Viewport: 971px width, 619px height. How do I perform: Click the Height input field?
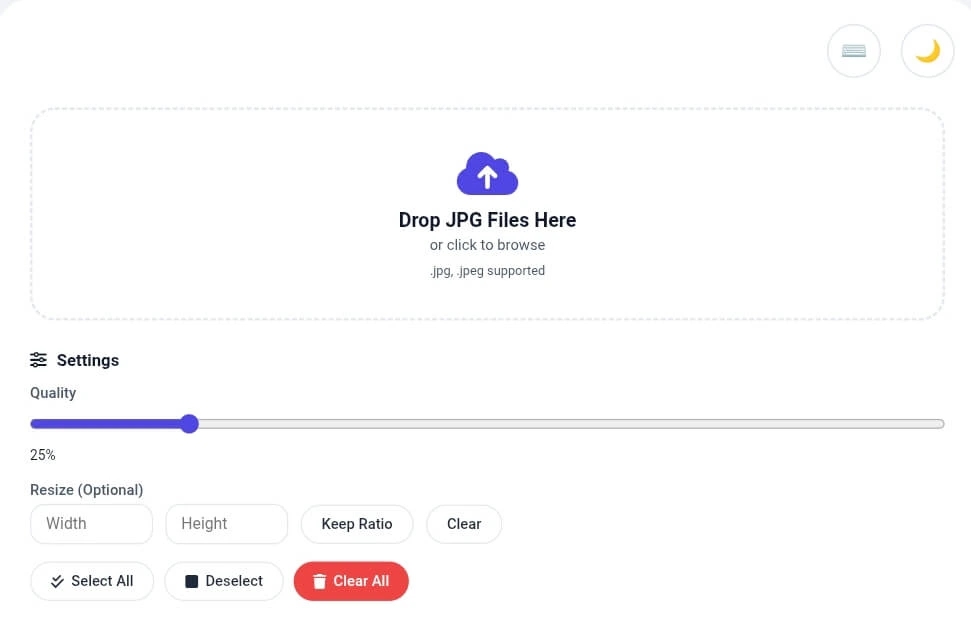tap(226, 523)
